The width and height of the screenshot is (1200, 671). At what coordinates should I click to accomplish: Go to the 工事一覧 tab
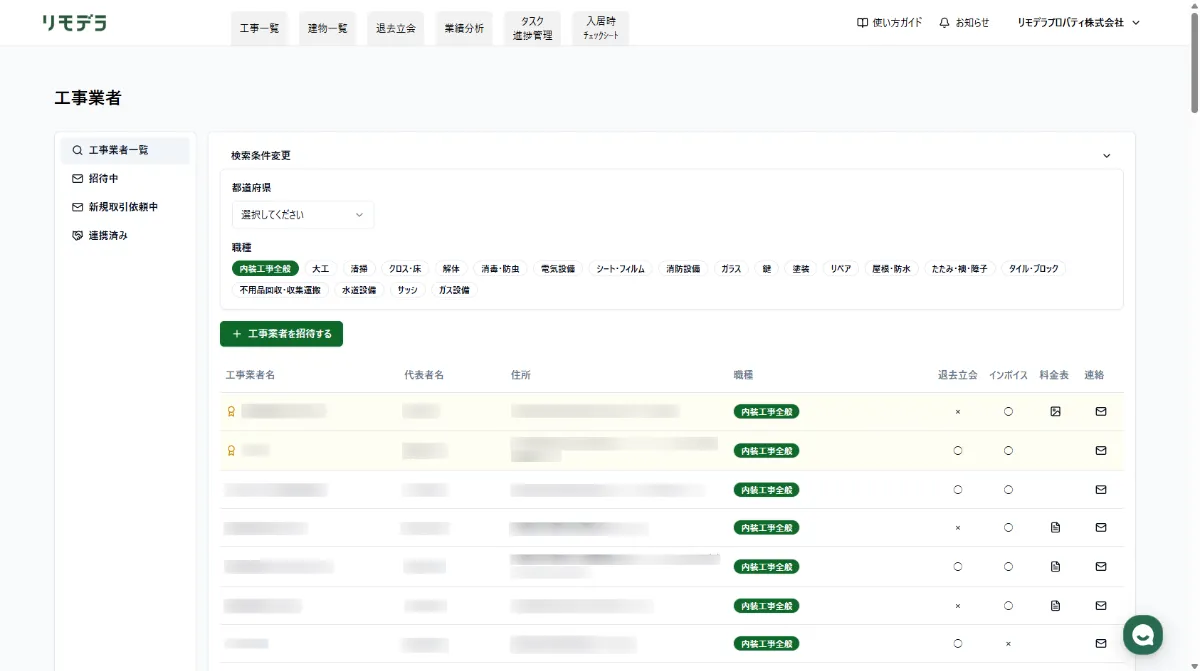[259, 28]
